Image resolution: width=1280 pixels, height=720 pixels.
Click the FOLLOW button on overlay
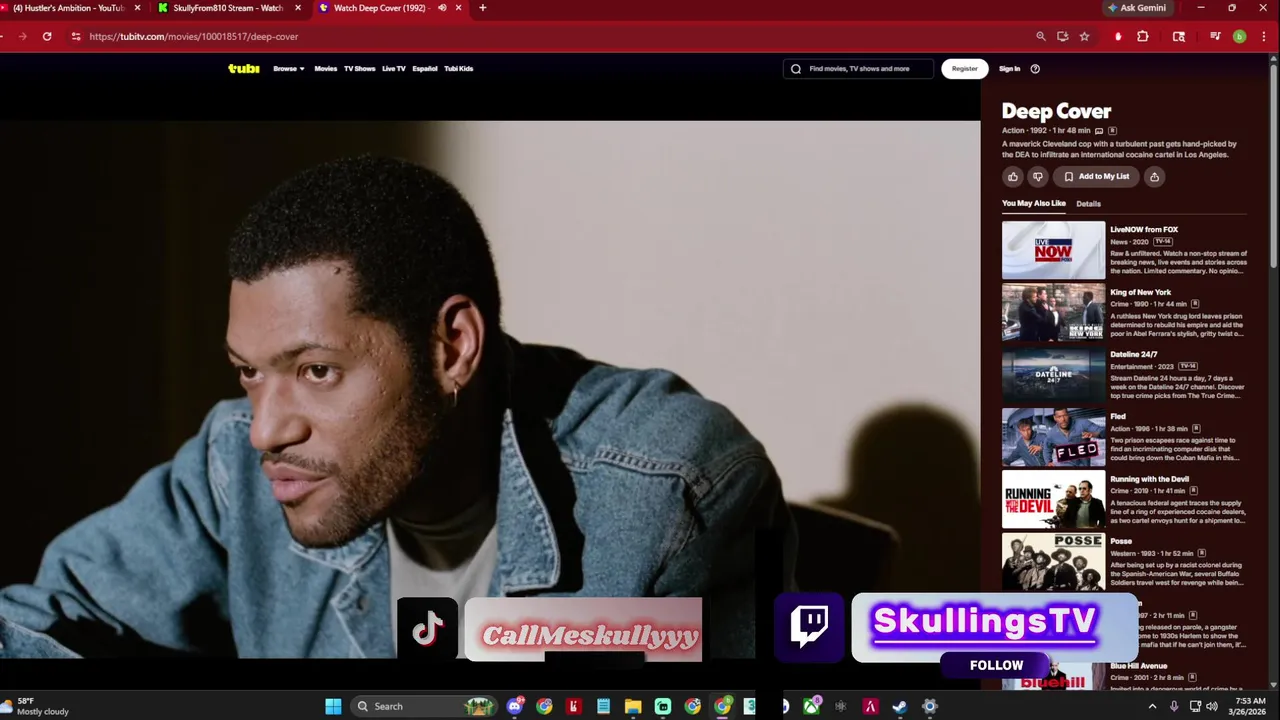pyautogui.click(x=996, y=665)
